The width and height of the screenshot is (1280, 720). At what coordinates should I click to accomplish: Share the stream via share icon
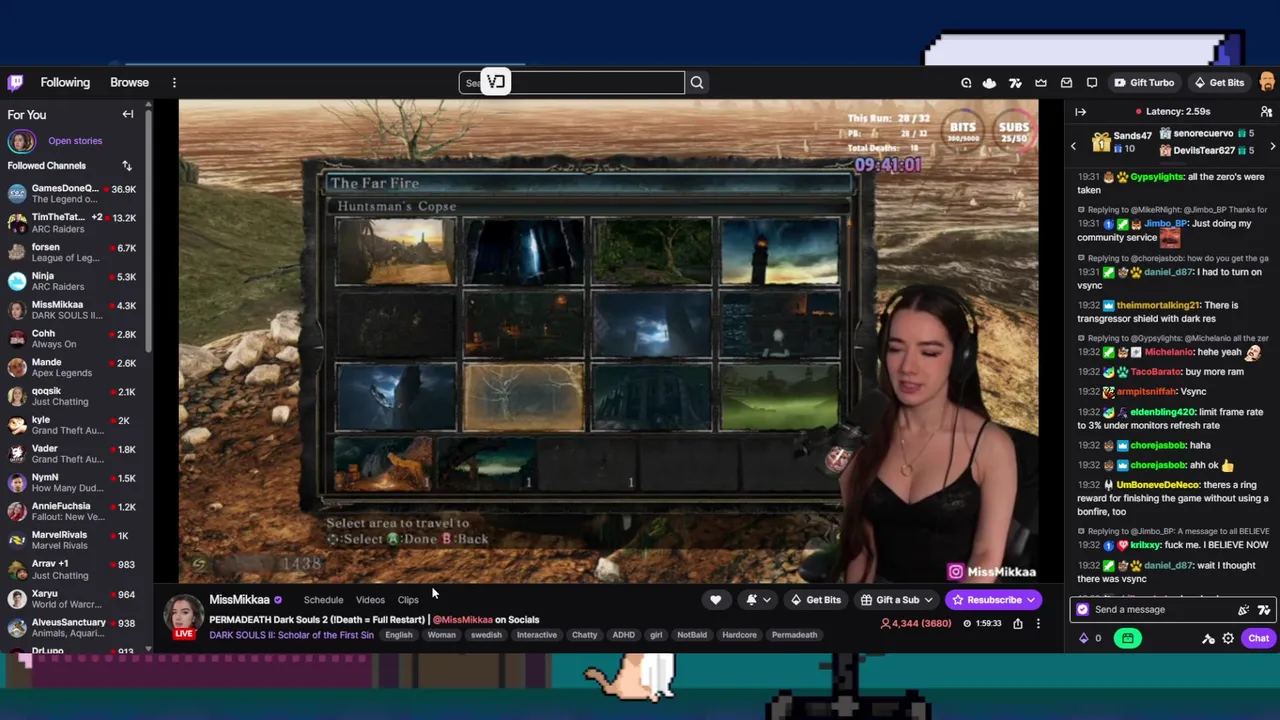pos(1017,624)
